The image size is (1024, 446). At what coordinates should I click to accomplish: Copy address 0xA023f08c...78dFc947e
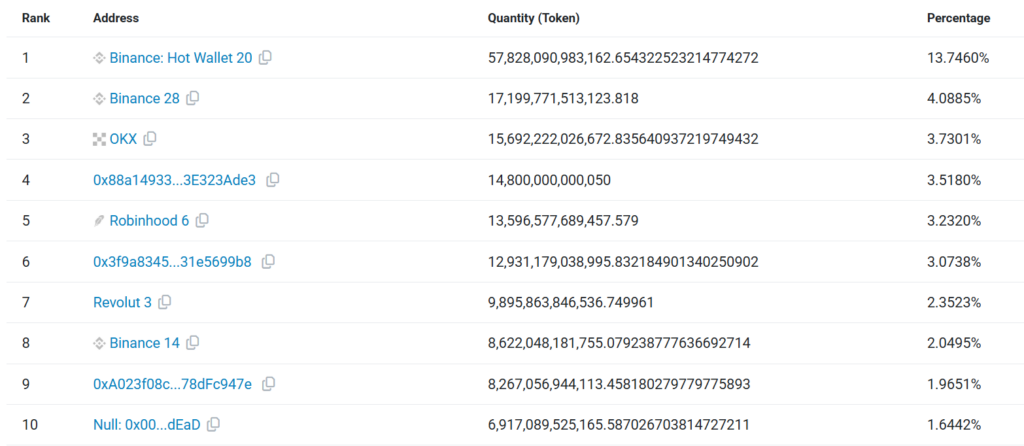pos(268,384)
